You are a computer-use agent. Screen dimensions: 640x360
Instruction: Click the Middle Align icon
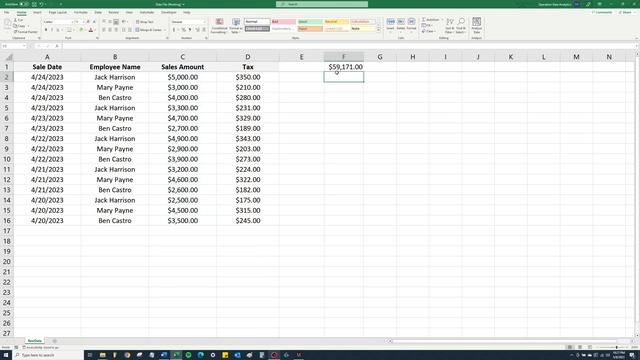point(110,22)
